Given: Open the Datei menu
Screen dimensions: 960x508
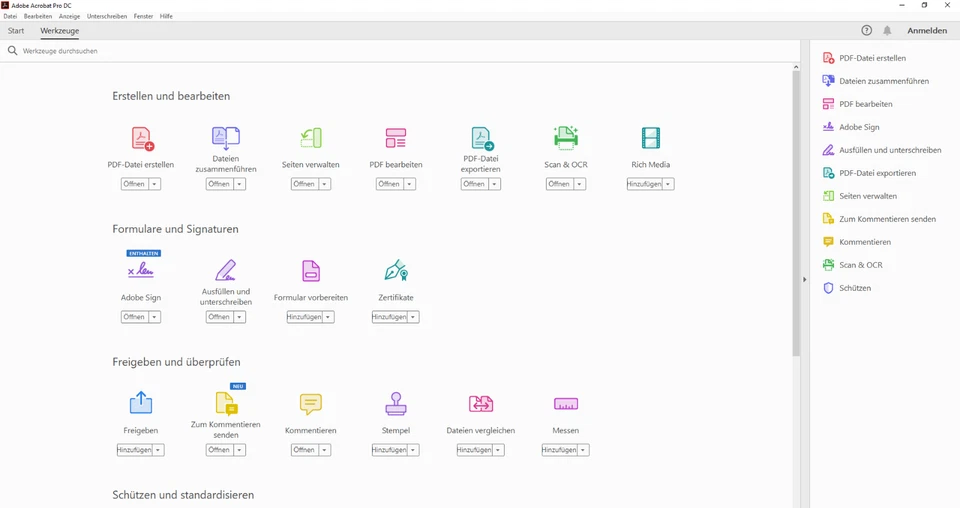Looking at the screenshot, I should click(10, 17).
